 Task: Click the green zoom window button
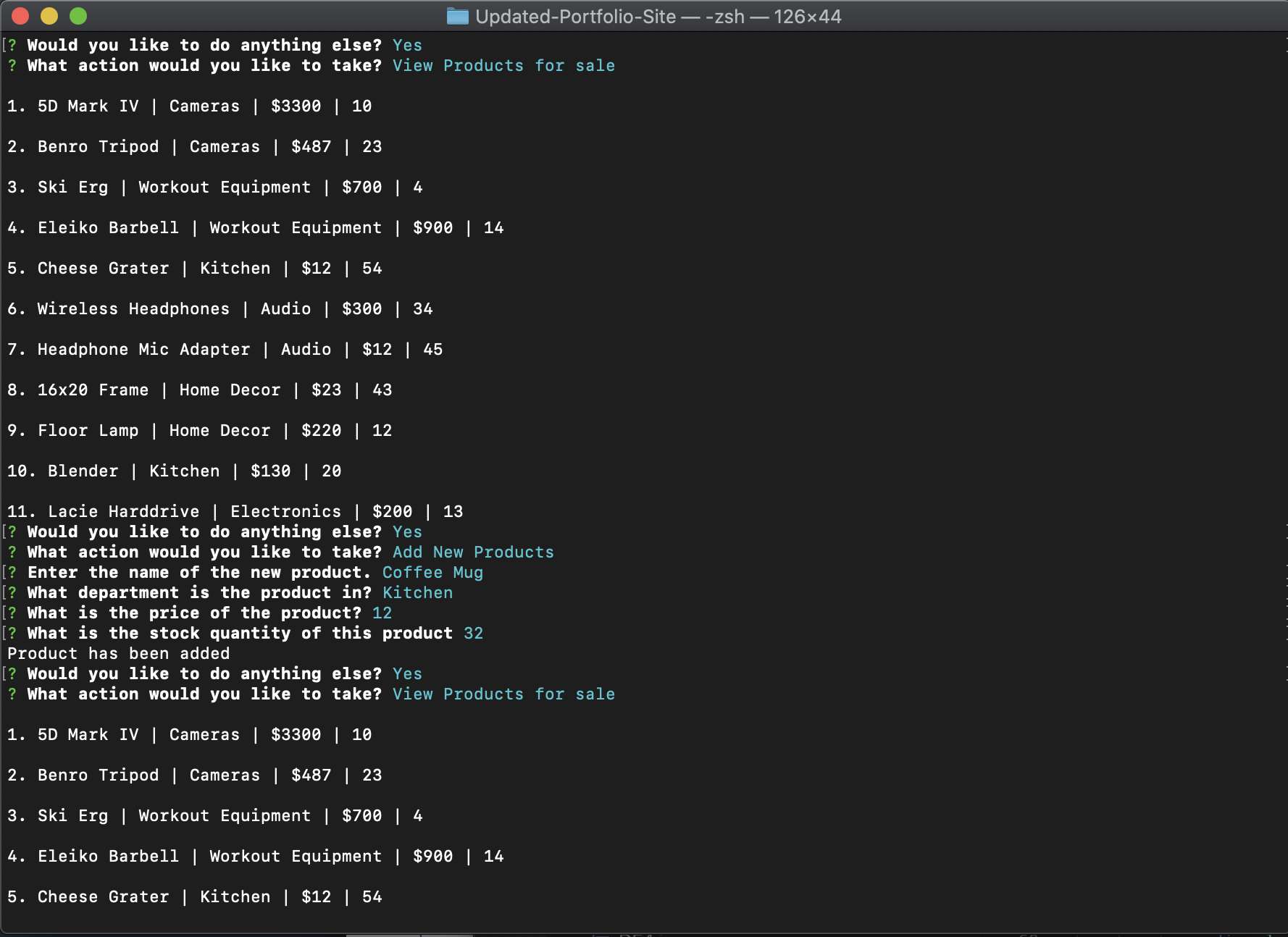(78, 16)
